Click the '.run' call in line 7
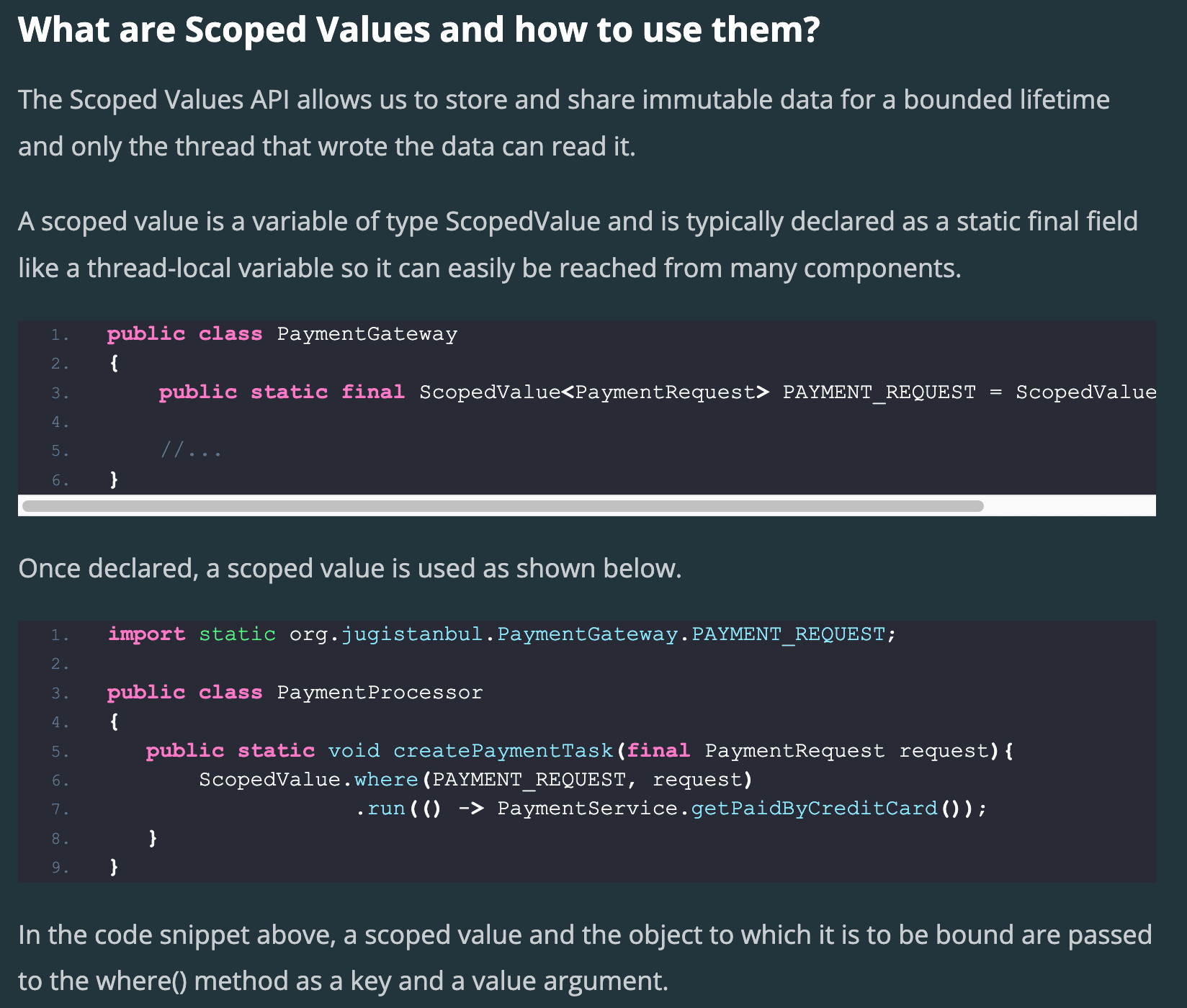This screenshot has width=1187, height=1008. click(x=380, y=809)
